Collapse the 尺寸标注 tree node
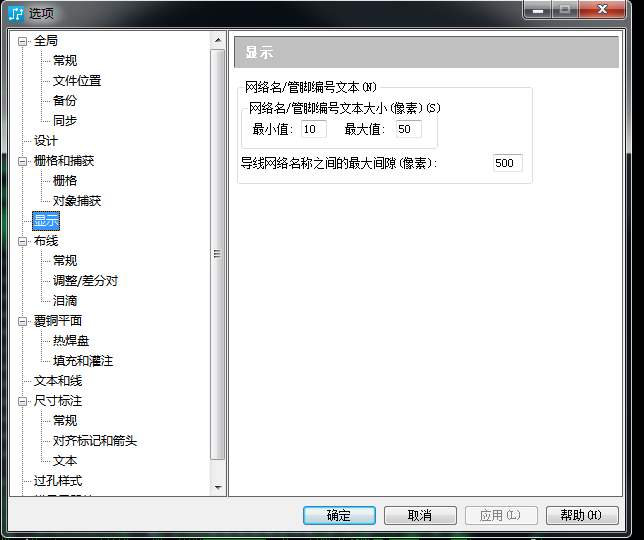The width and height of the screenshot is (644, 540). click(x=23, y=402)
